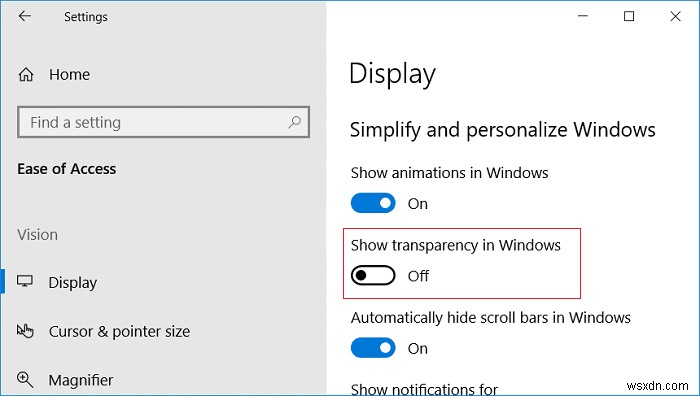
Task: Click the Show notifications for label
Action: 424,389
